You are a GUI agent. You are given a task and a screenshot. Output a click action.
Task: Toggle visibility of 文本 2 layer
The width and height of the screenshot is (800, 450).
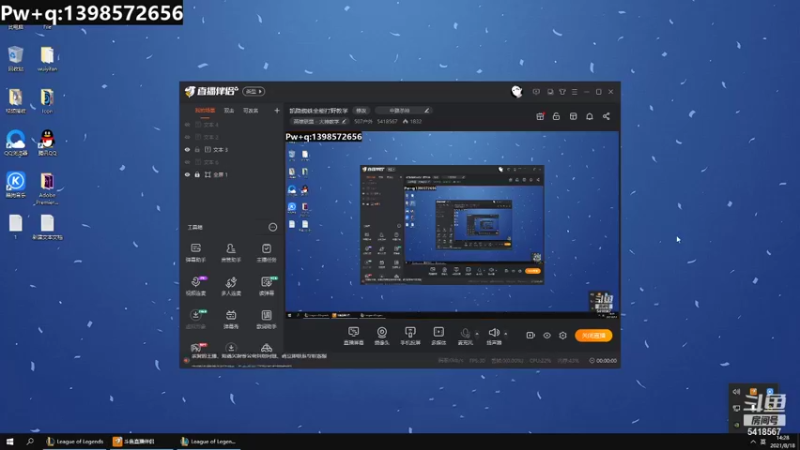tap(187, 137)
